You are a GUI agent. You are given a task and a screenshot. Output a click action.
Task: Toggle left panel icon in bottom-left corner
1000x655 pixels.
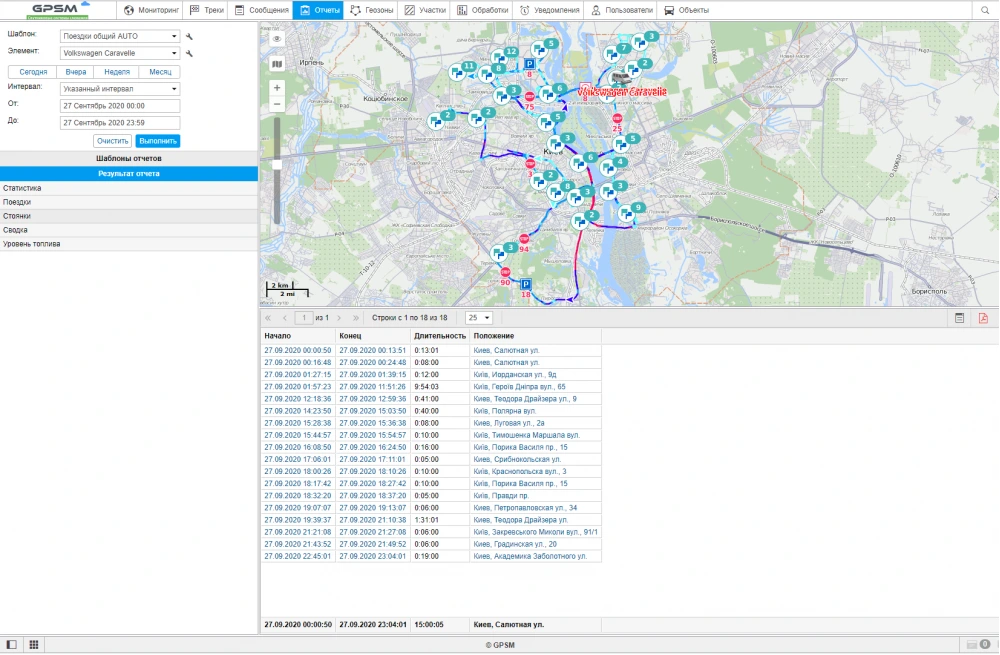11,645
